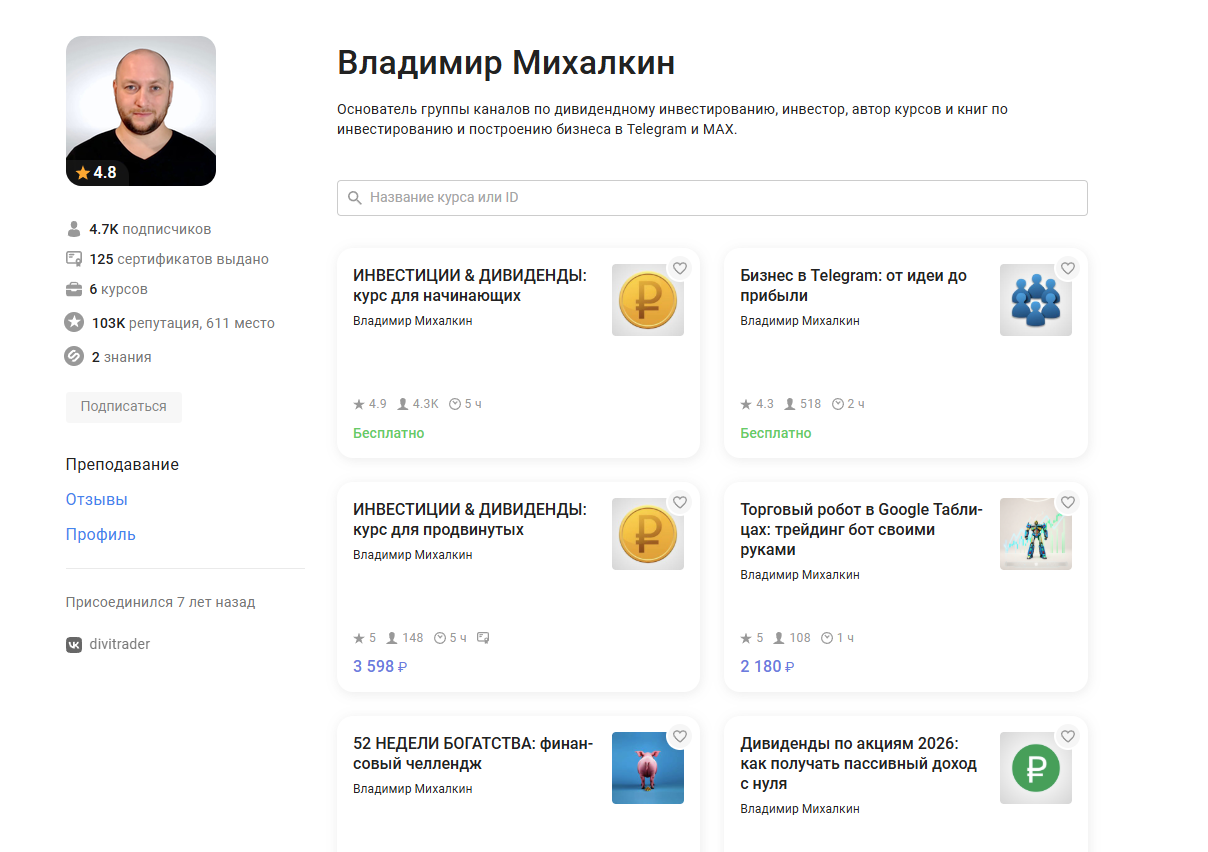
Task: Open the divitrader VK link
Action: tap(119, 645)
